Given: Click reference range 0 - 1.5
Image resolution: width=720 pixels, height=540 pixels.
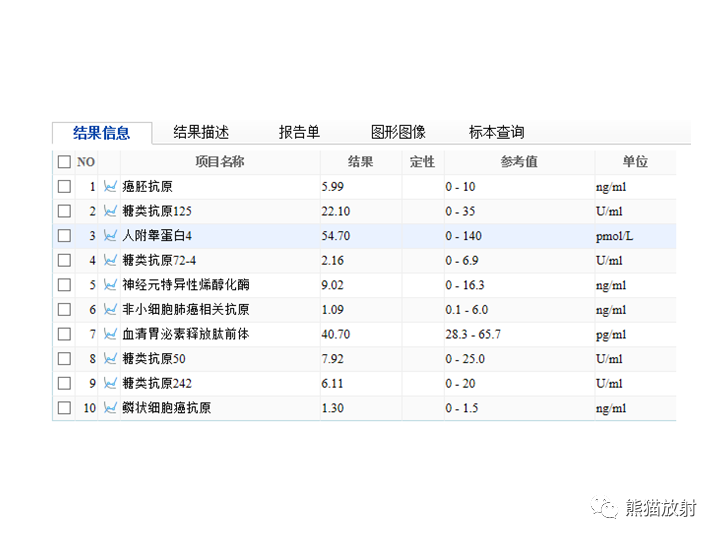Looking at the screenshot, I should (x=461, y=408).
